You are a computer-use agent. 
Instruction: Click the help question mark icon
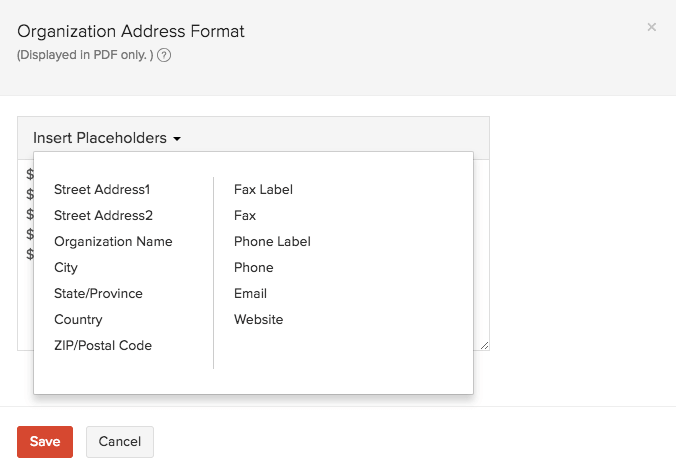point(164,56)
